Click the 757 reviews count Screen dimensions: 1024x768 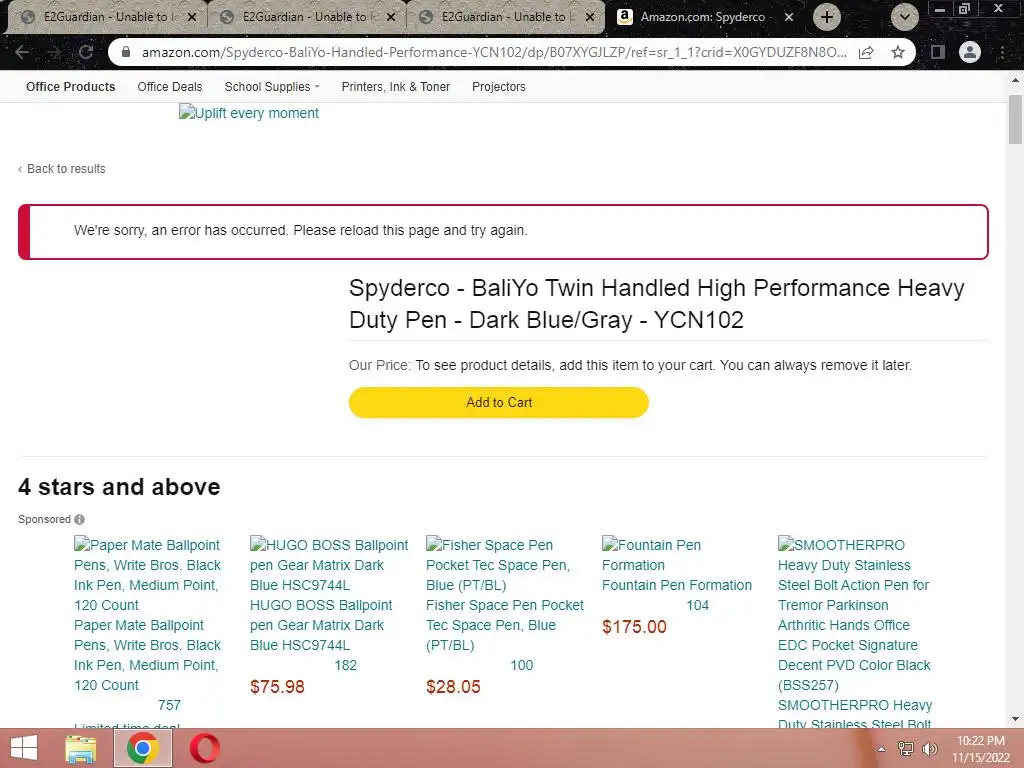click(x=169, y=705)
